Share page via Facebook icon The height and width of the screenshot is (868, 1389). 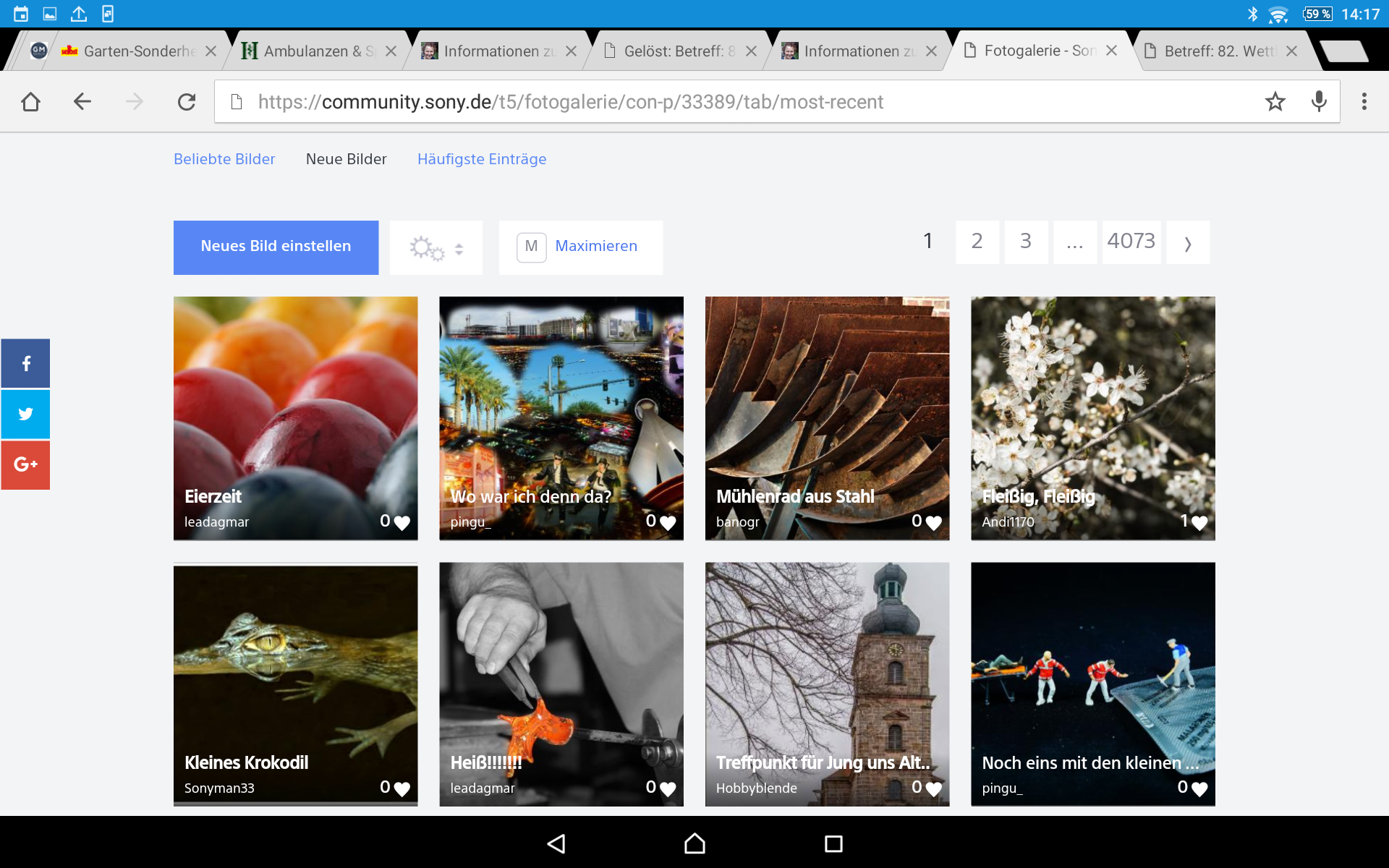25,363
